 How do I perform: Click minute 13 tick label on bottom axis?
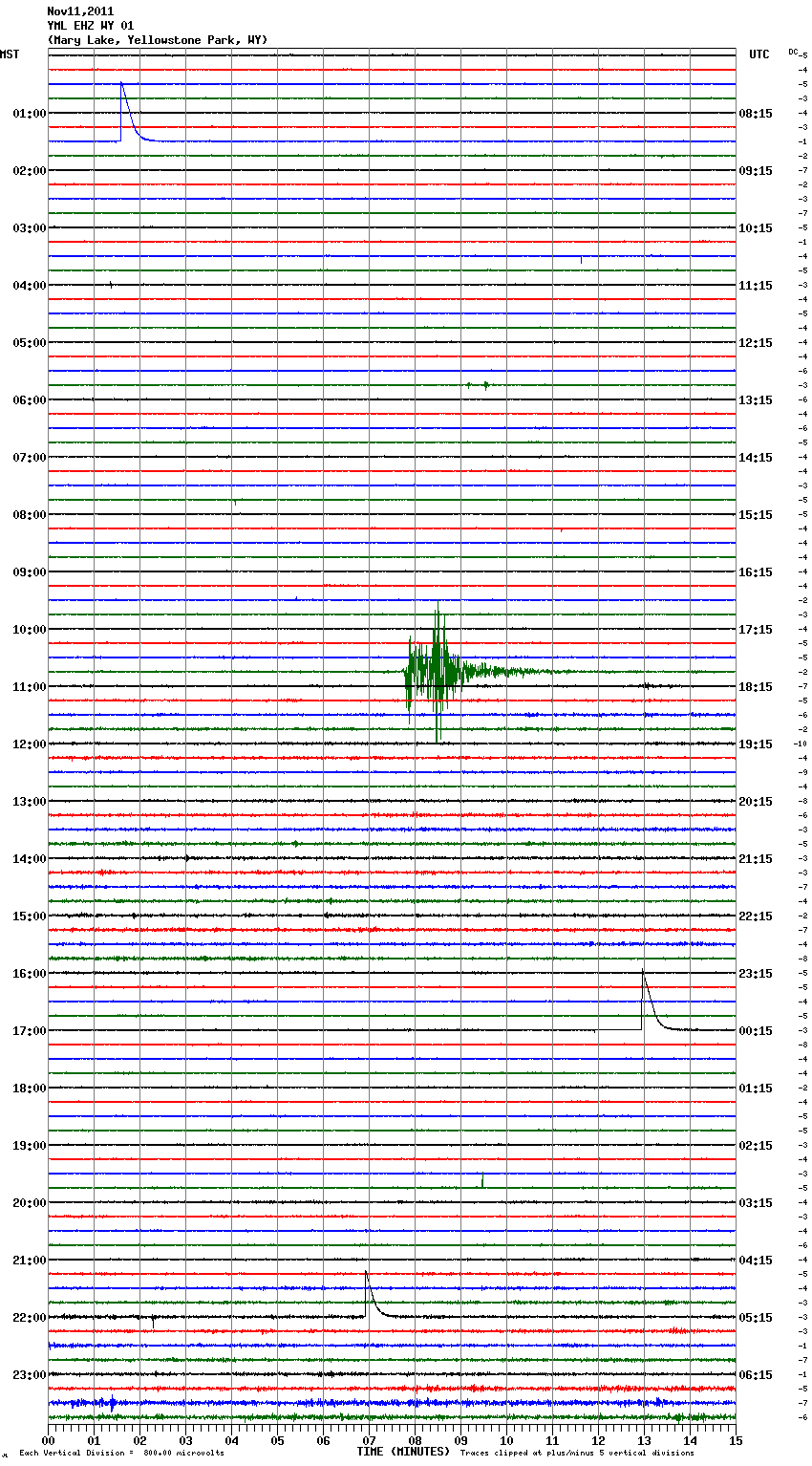(x=644, y=1440)
